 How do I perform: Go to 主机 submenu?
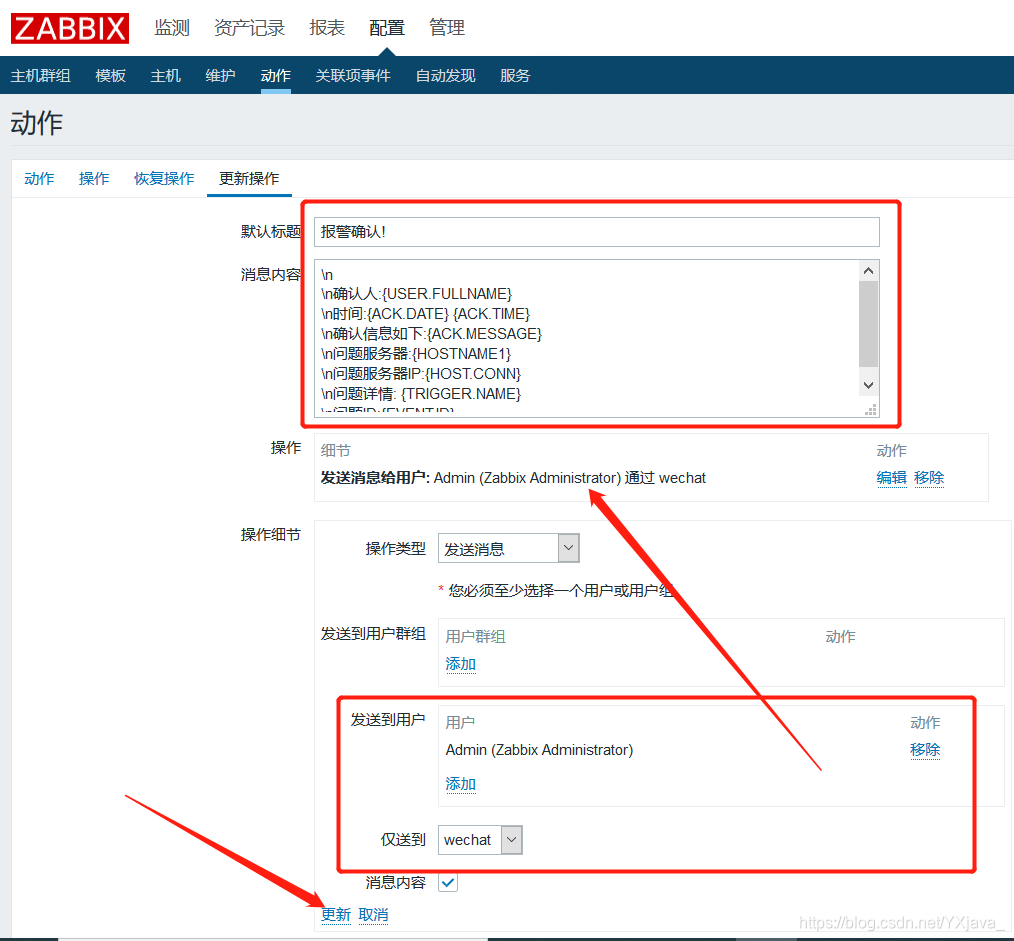[x=166, y=76]
